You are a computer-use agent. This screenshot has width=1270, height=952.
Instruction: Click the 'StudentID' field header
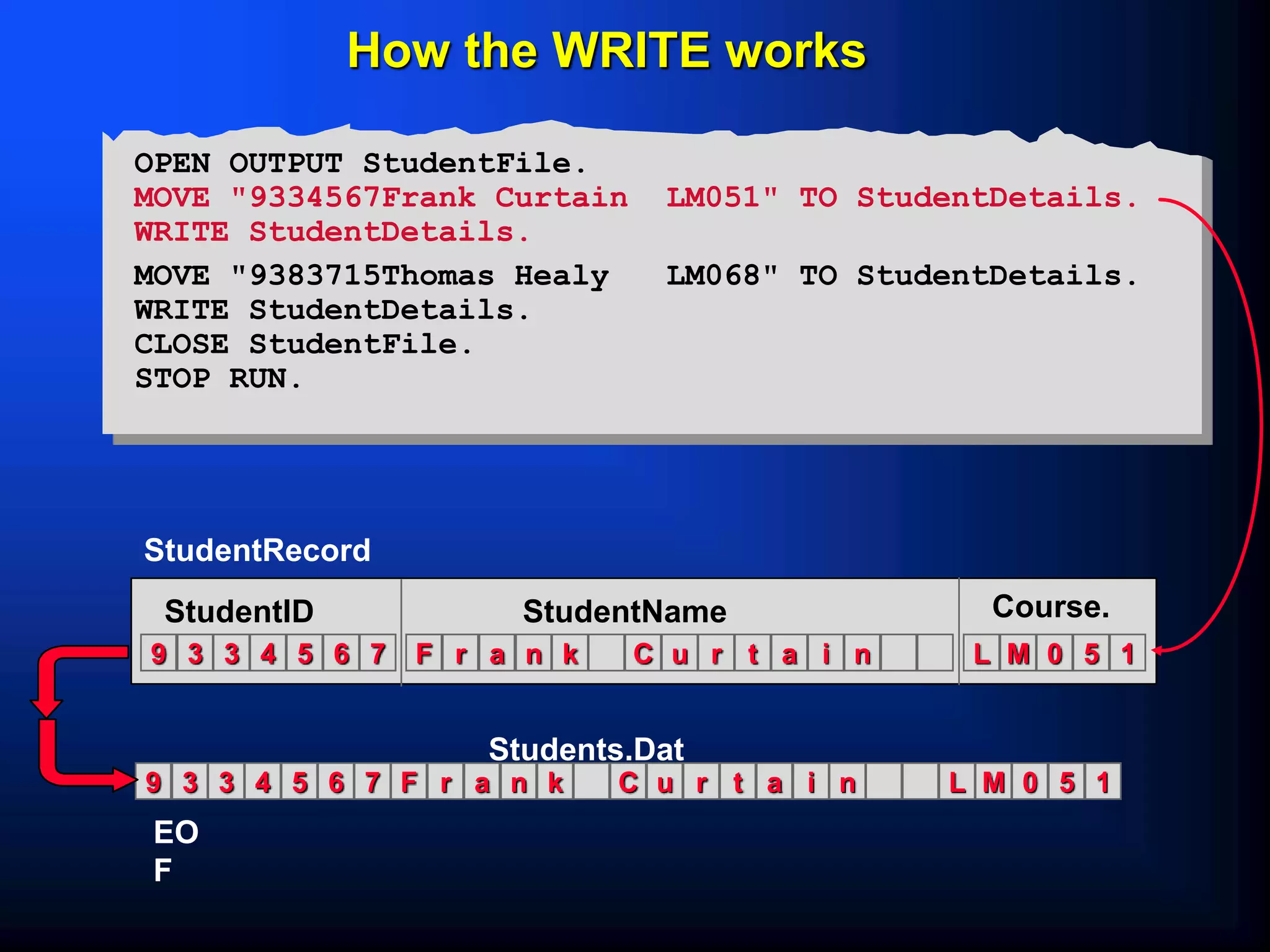tap(239, 611)
